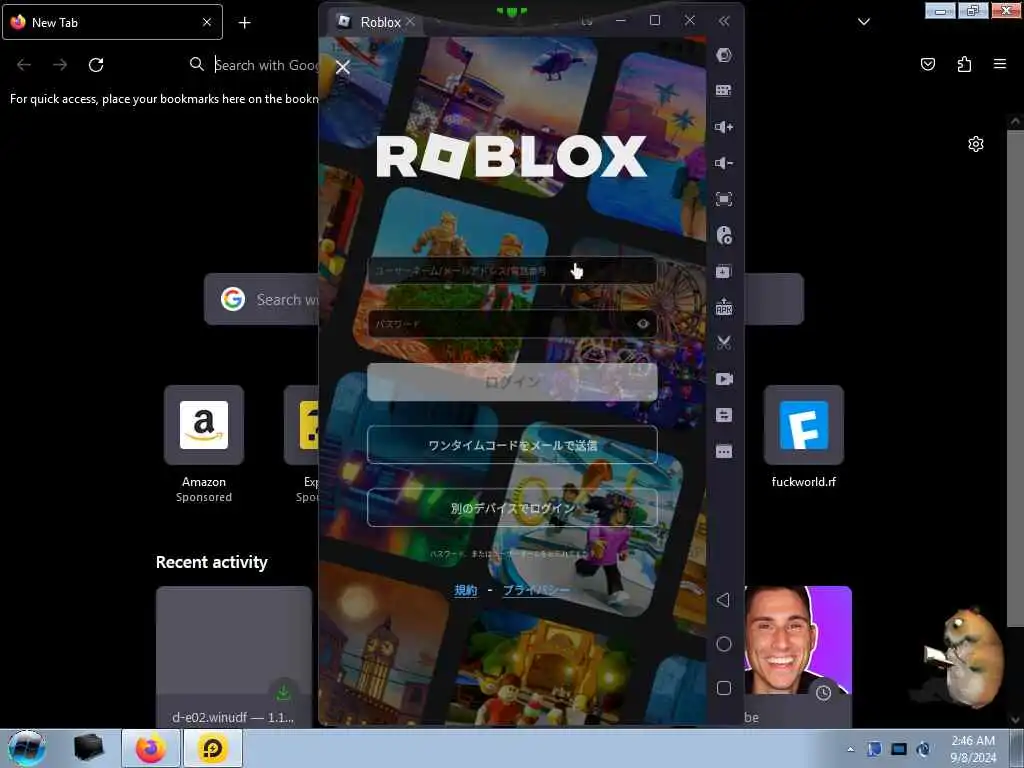This screenshot has width=1024, height=768.
Task: Close Roblox login screen with X icon
Action: (x=343, y=67)
